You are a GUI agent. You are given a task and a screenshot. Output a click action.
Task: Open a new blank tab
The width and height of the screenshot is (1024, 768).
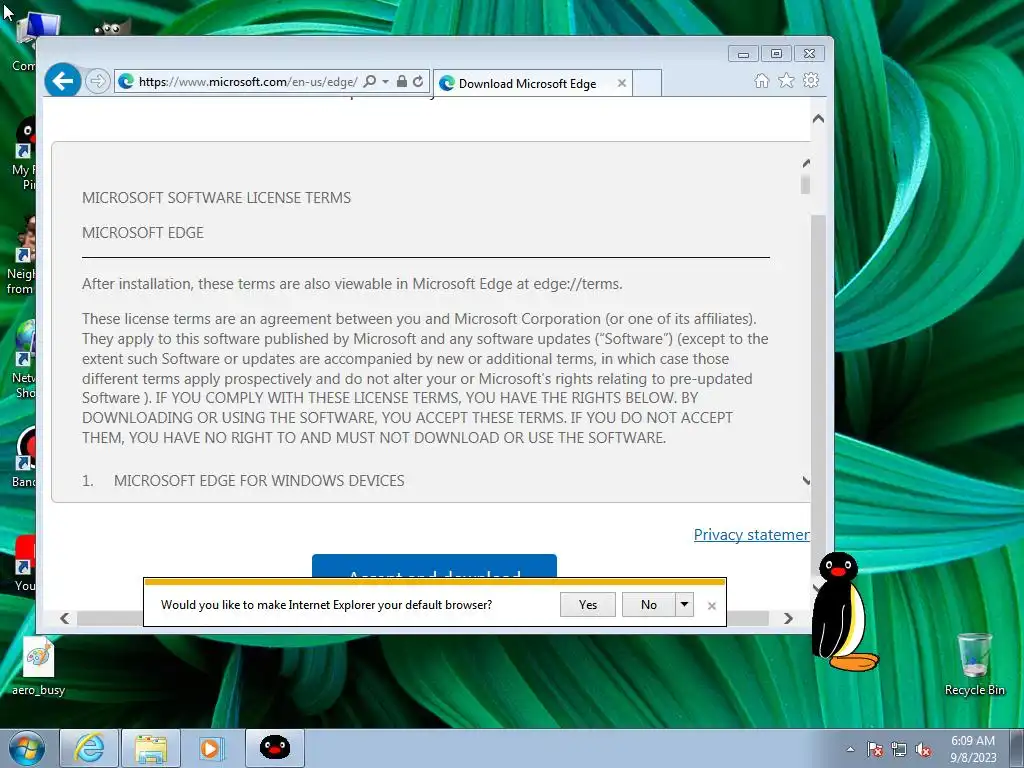pos(647,83)
